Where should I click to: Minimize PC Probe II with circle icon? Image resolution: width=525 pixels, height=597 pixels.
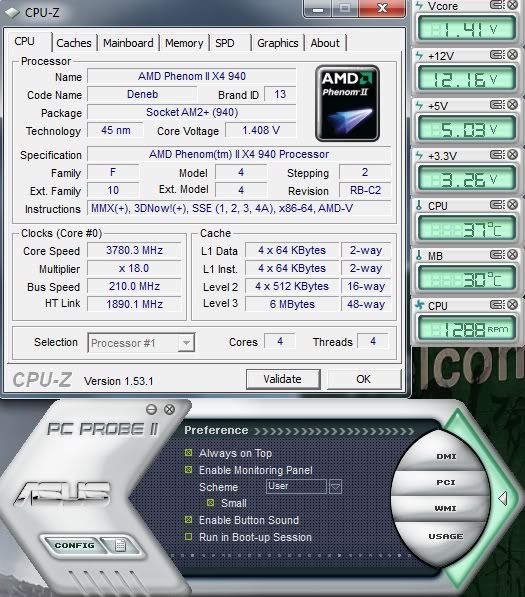151,409
